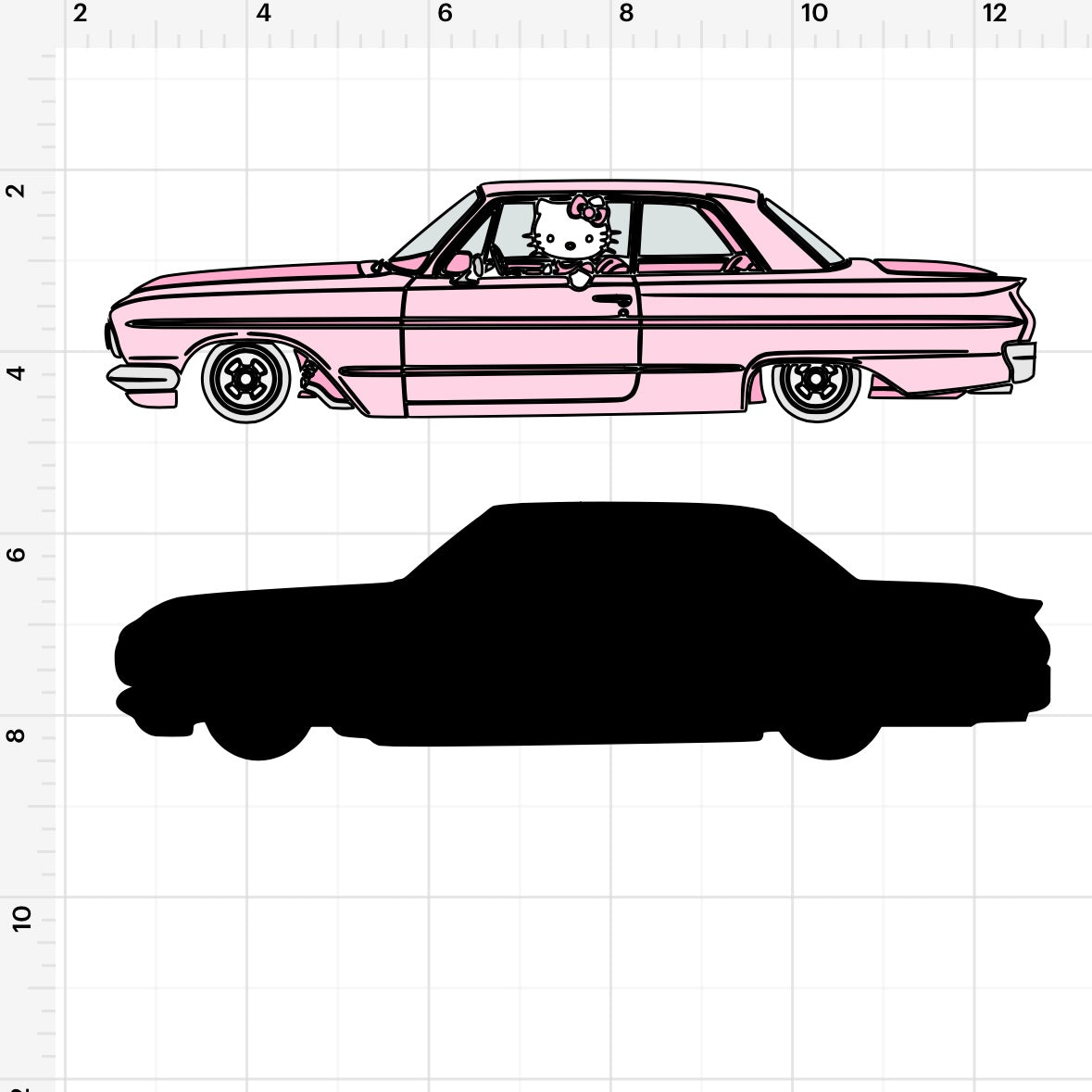Select the pink car's front wheel
1092x1092 pixels.
pyautogui.click(x=245, y=378)
